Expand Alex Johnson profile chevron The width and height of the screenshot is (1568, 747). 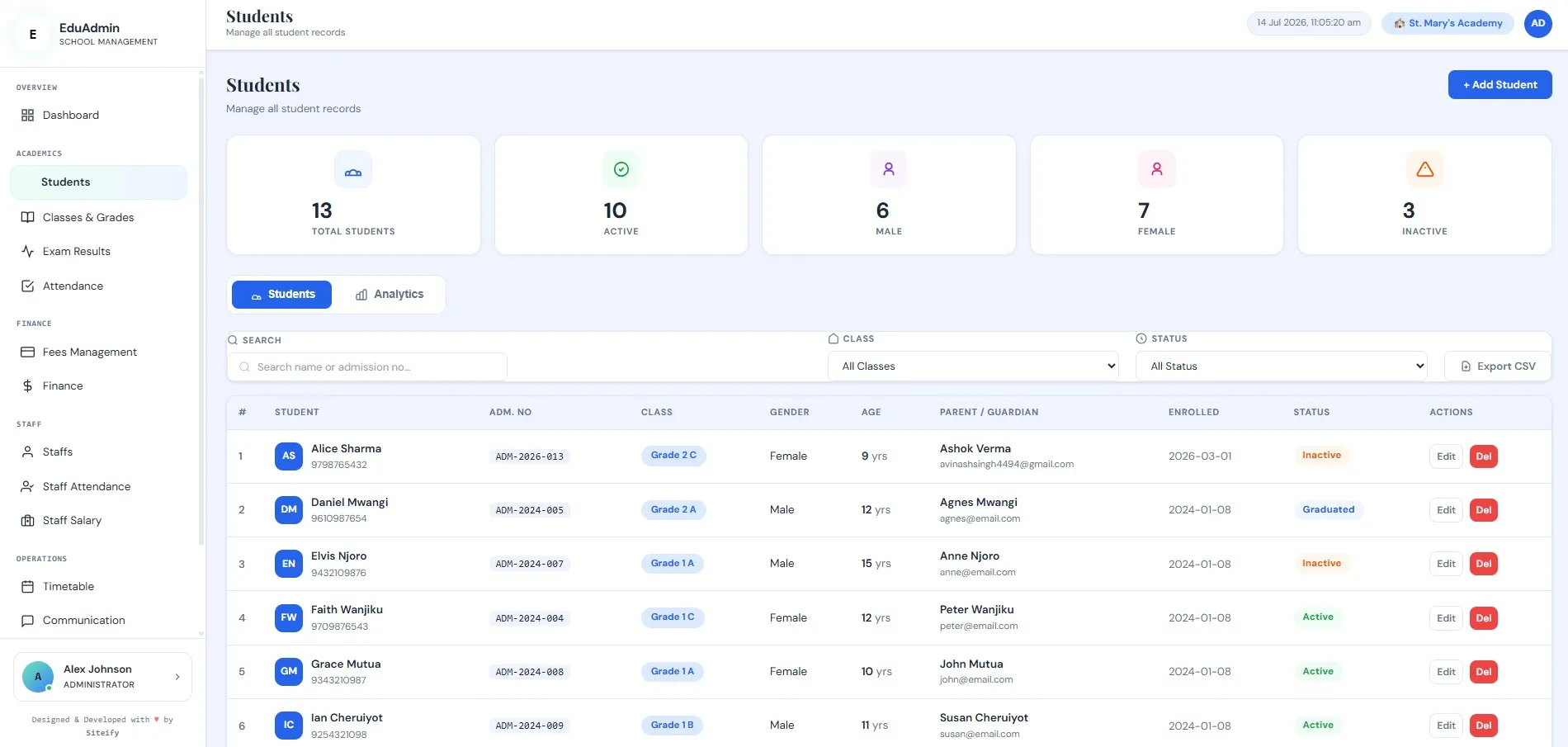pos(177,677)
